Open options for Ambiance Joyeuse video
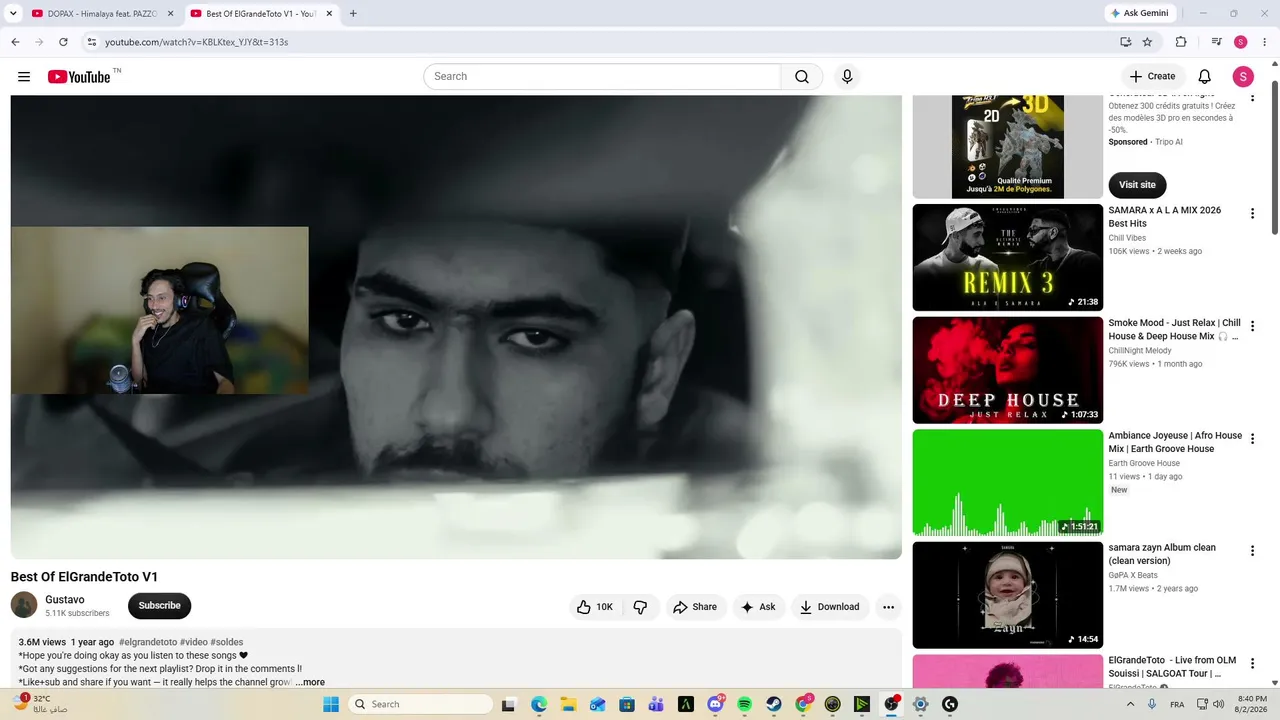 pos(1252,439)
